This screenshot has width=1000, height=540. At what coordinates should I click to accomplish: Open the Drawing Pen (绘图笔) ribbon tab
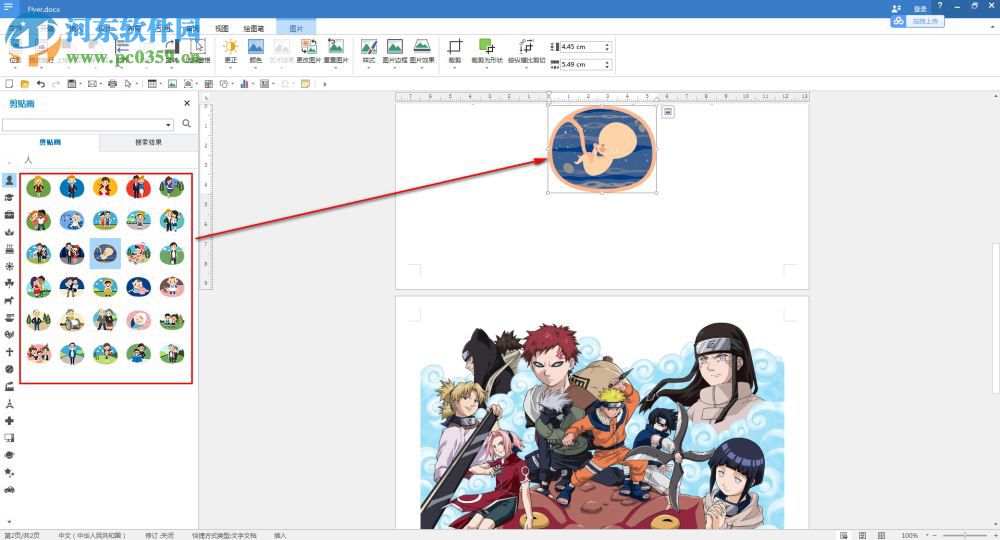click(x=253, y=29)
